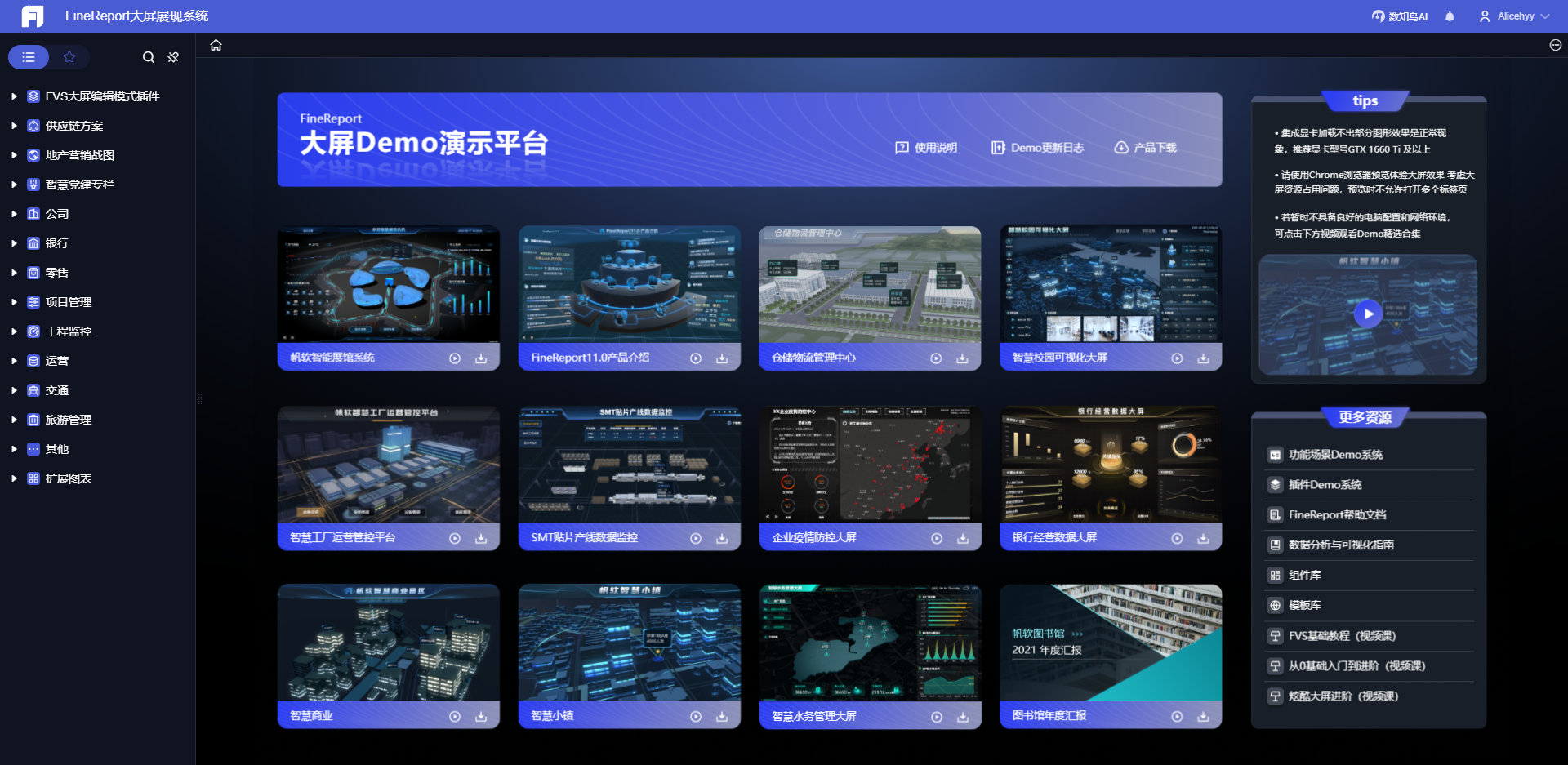Viewport: 1568px width, 765px height.
Task: Select 交通 in the directory tree
Action: [x=57, y=390]
